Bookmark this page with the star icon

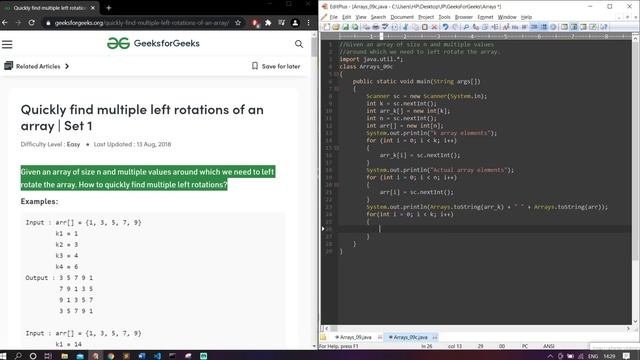238,23
